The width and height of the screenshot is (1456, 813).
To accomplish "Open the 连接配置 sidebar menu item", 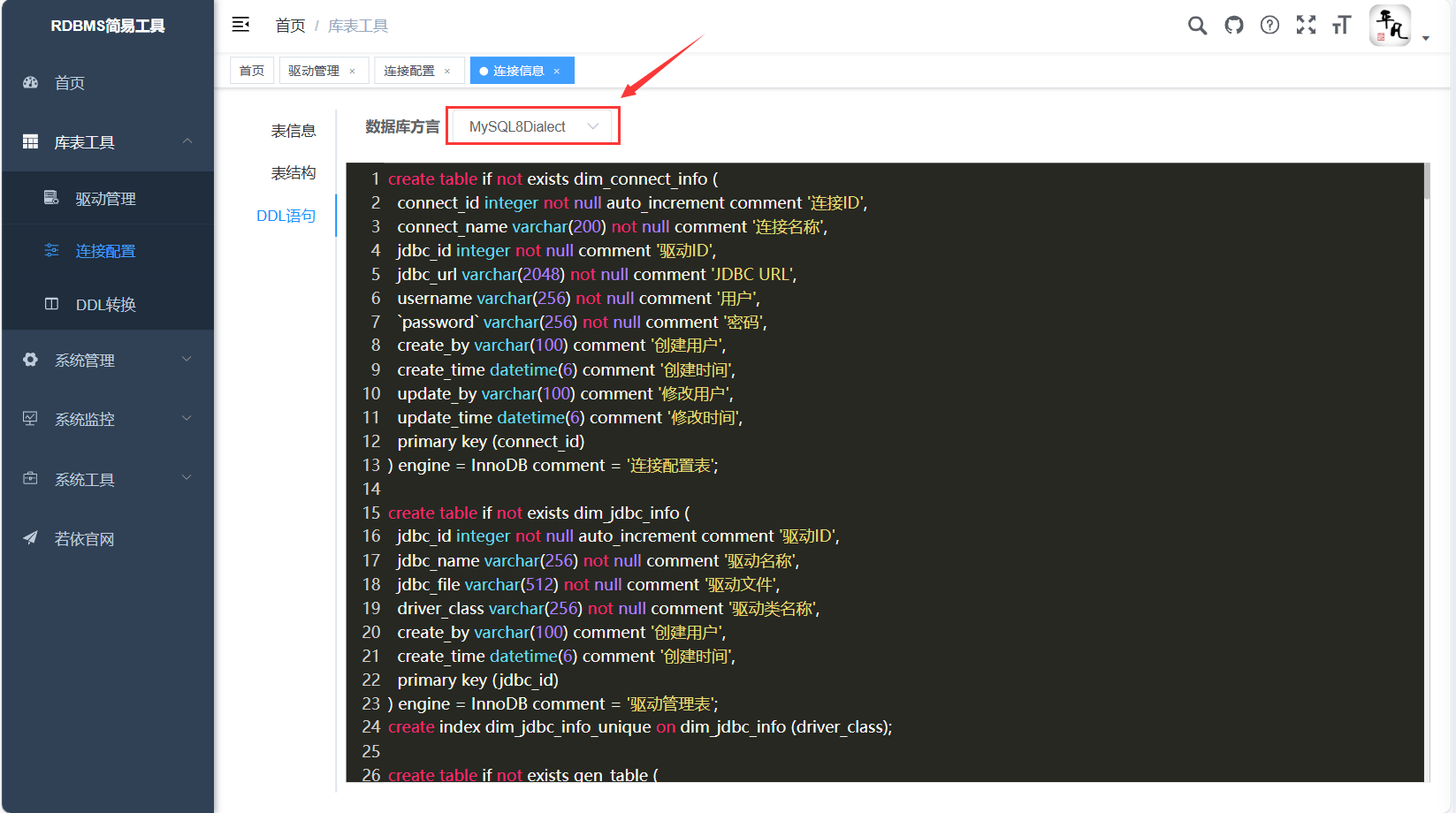I will click(108, 251).
